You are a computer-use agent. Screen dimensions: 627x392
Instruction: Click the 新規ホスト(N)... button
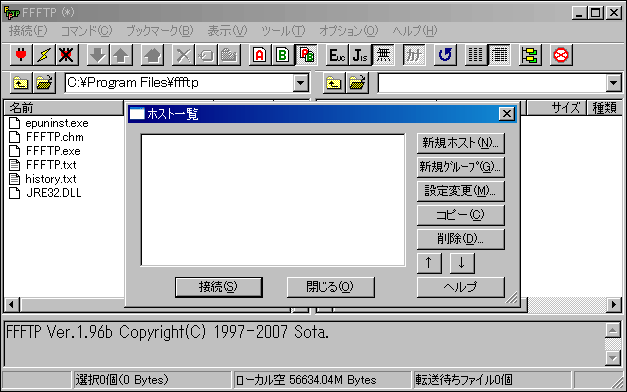(461, 143)
